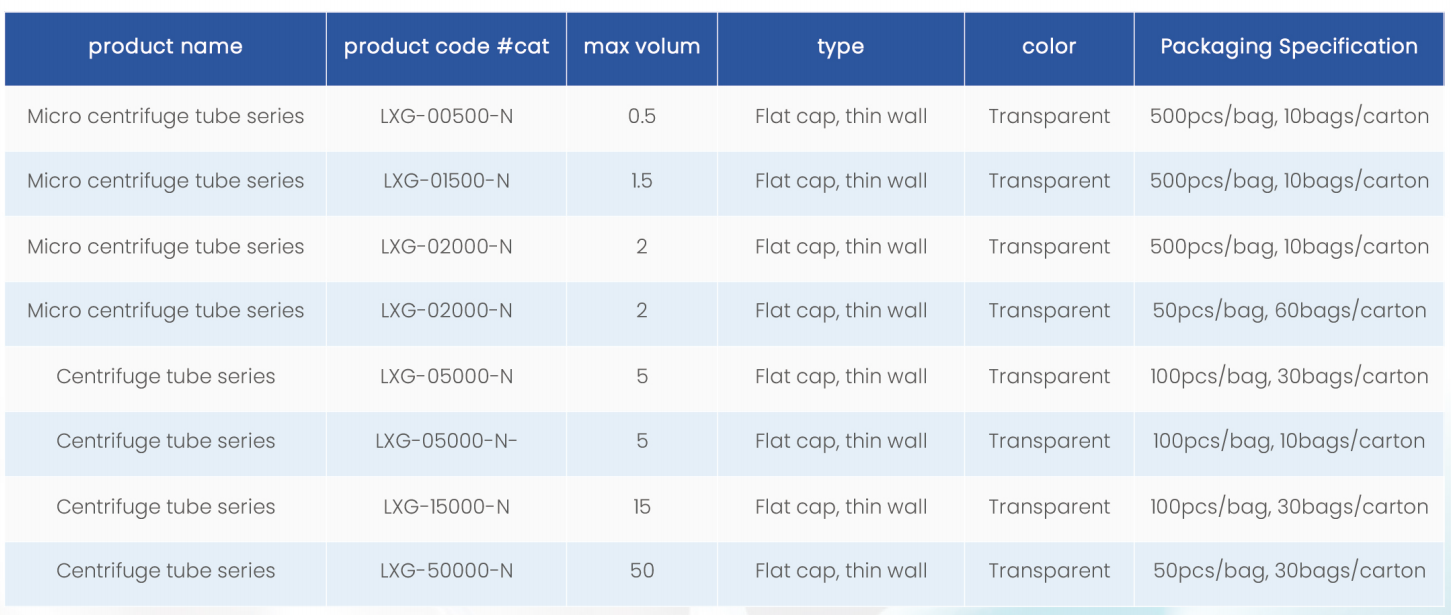Select product code LXG-00500-N
The width and height of the screenshot is (1451, 615).
click(446, 117)
